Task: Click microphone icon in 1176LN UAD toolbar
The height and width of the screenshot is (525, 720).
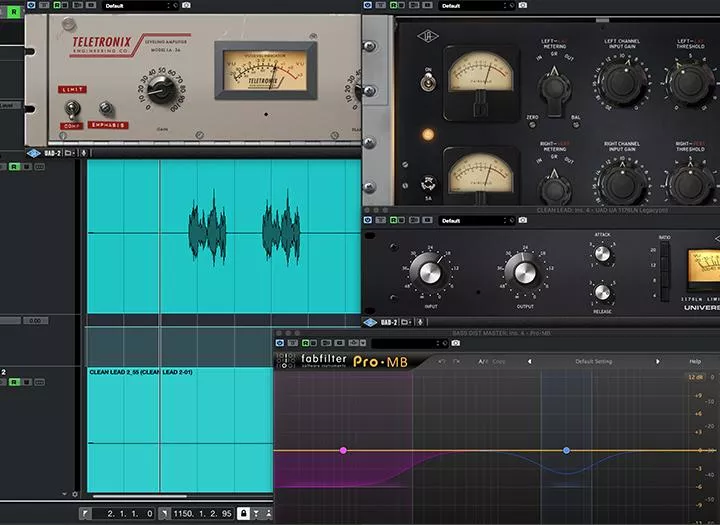Action: 421,322
